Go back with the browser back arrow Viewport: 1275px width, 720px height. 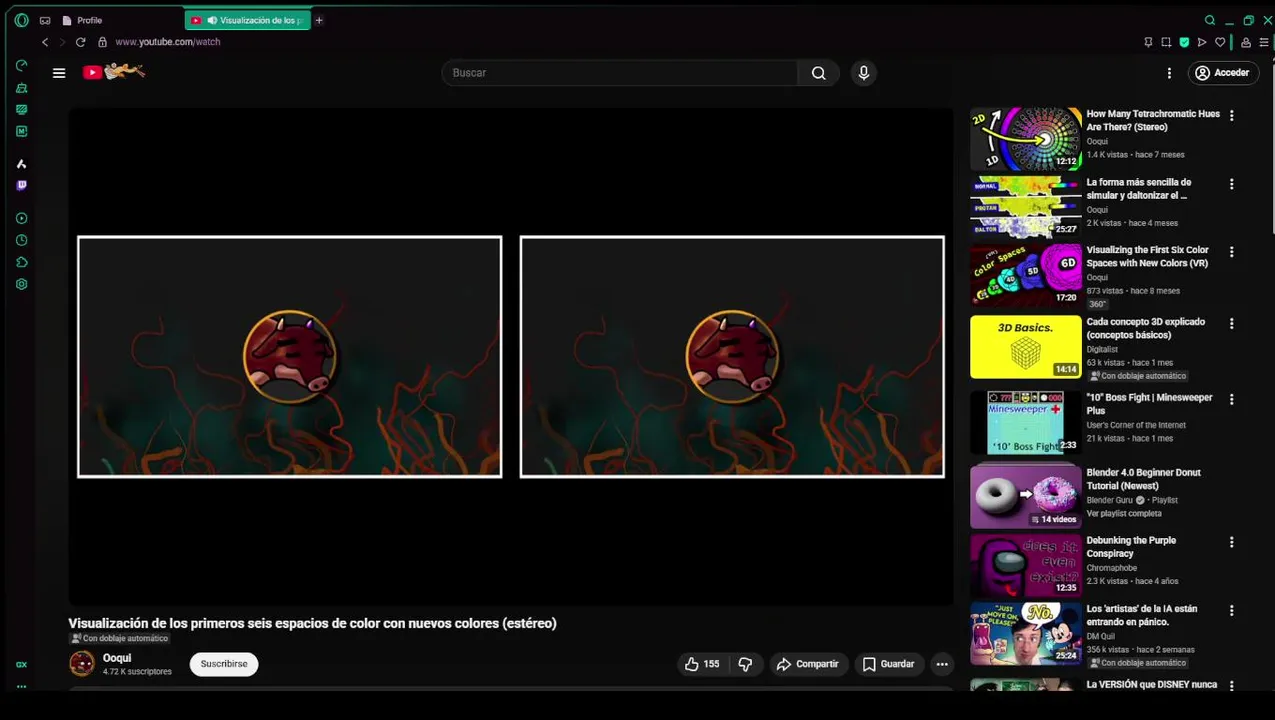[45, 42]
